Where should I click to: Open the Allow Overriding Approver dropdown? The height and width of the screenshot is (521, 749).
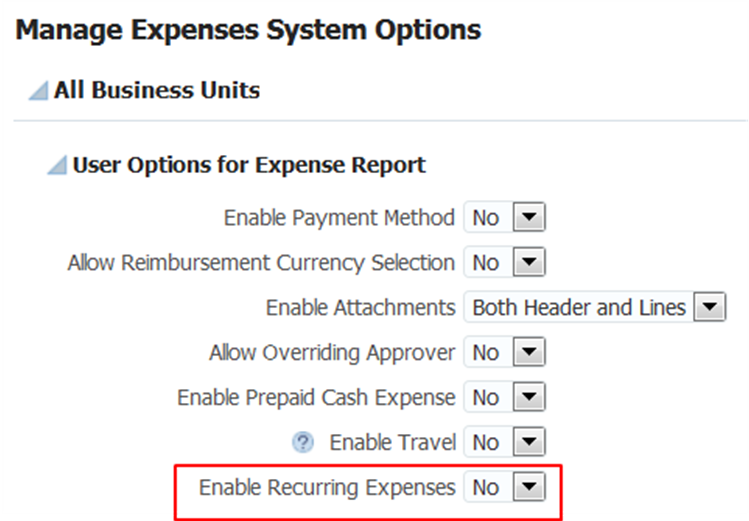[x=531, y=352]
